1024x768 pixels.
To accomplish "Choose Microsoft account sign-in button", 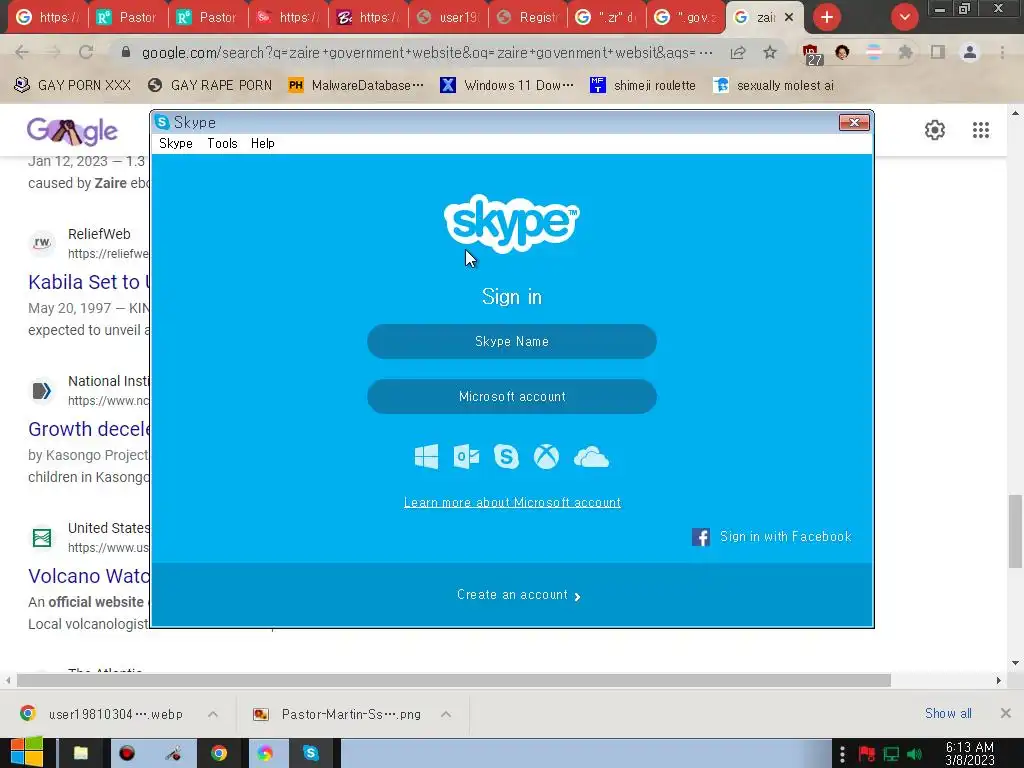I will (x=512, y=396).
